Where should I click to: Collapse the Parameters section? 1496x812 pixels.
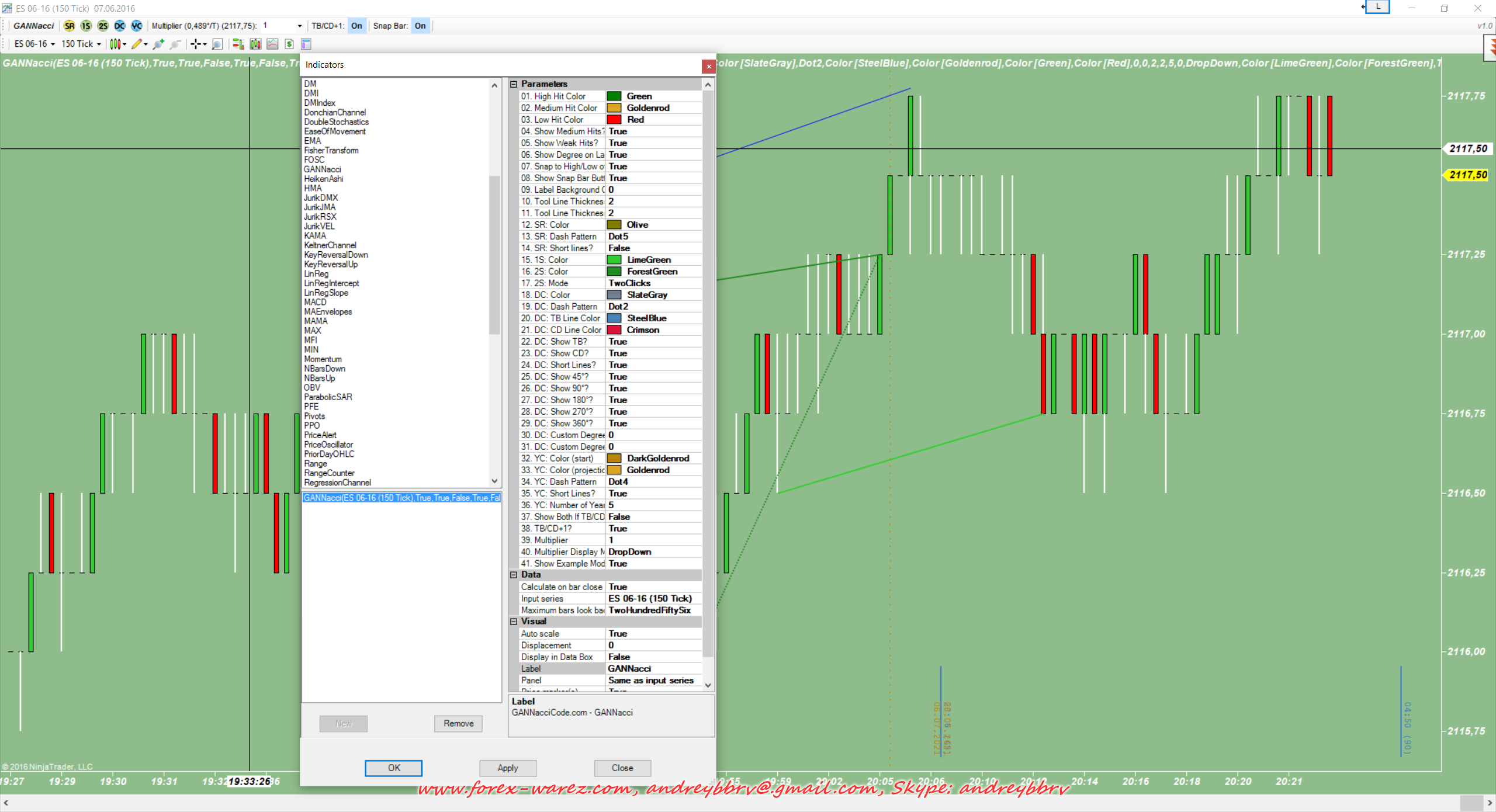pyautogui.click(x=514, y=84)
